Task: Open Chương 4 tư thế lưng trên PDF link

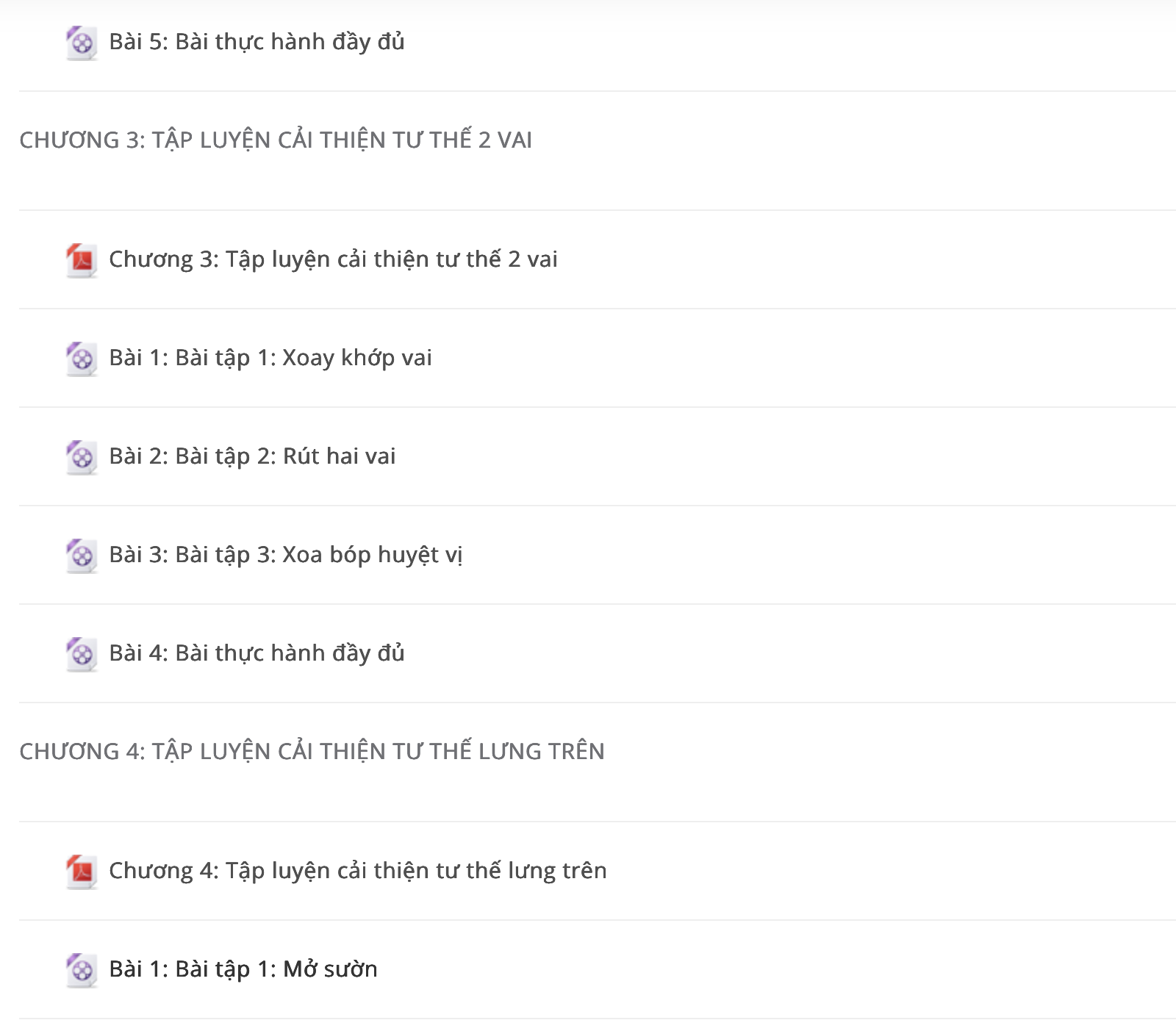Action: tap(358, 871)
